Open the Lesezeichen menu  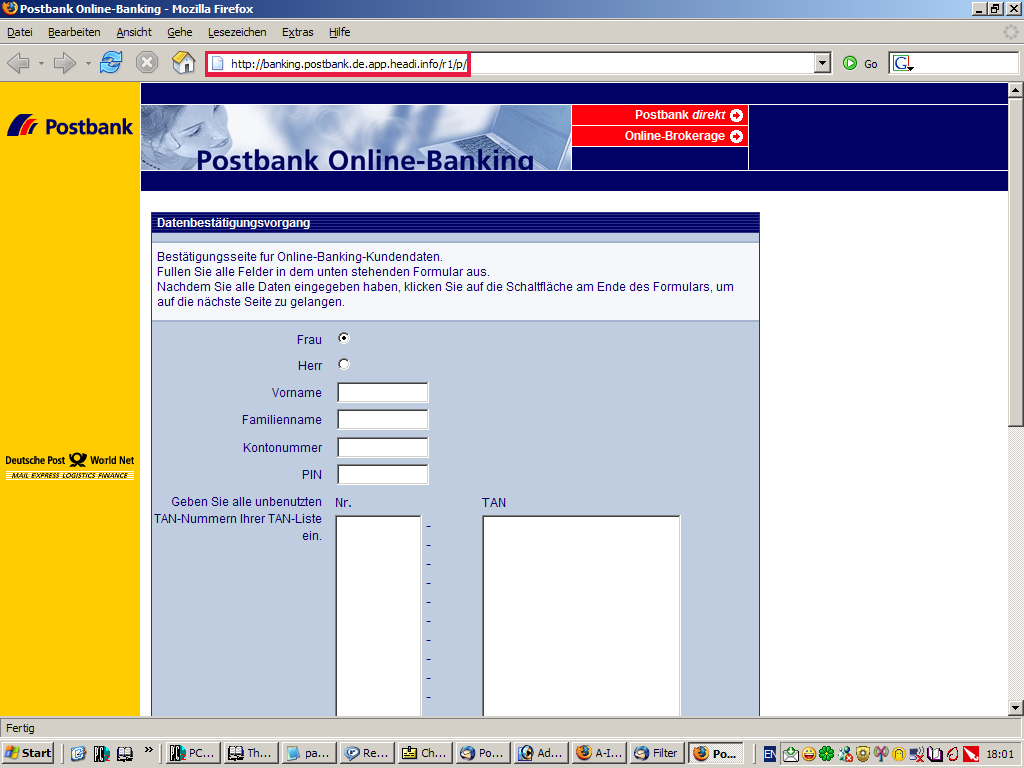(x=237, y=32)
